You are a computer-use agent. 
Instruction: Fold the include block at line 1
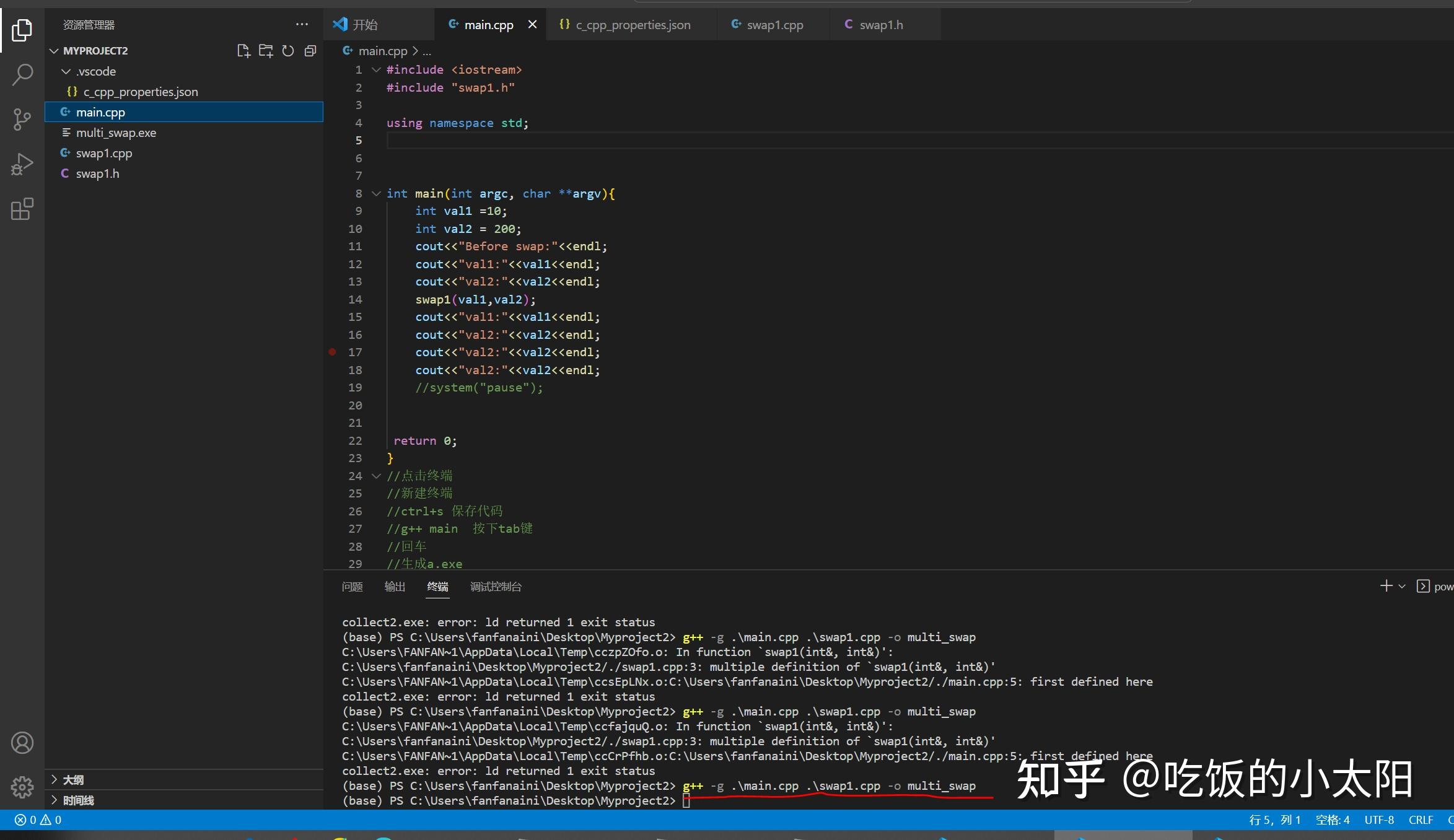click(x=376, y=69)
